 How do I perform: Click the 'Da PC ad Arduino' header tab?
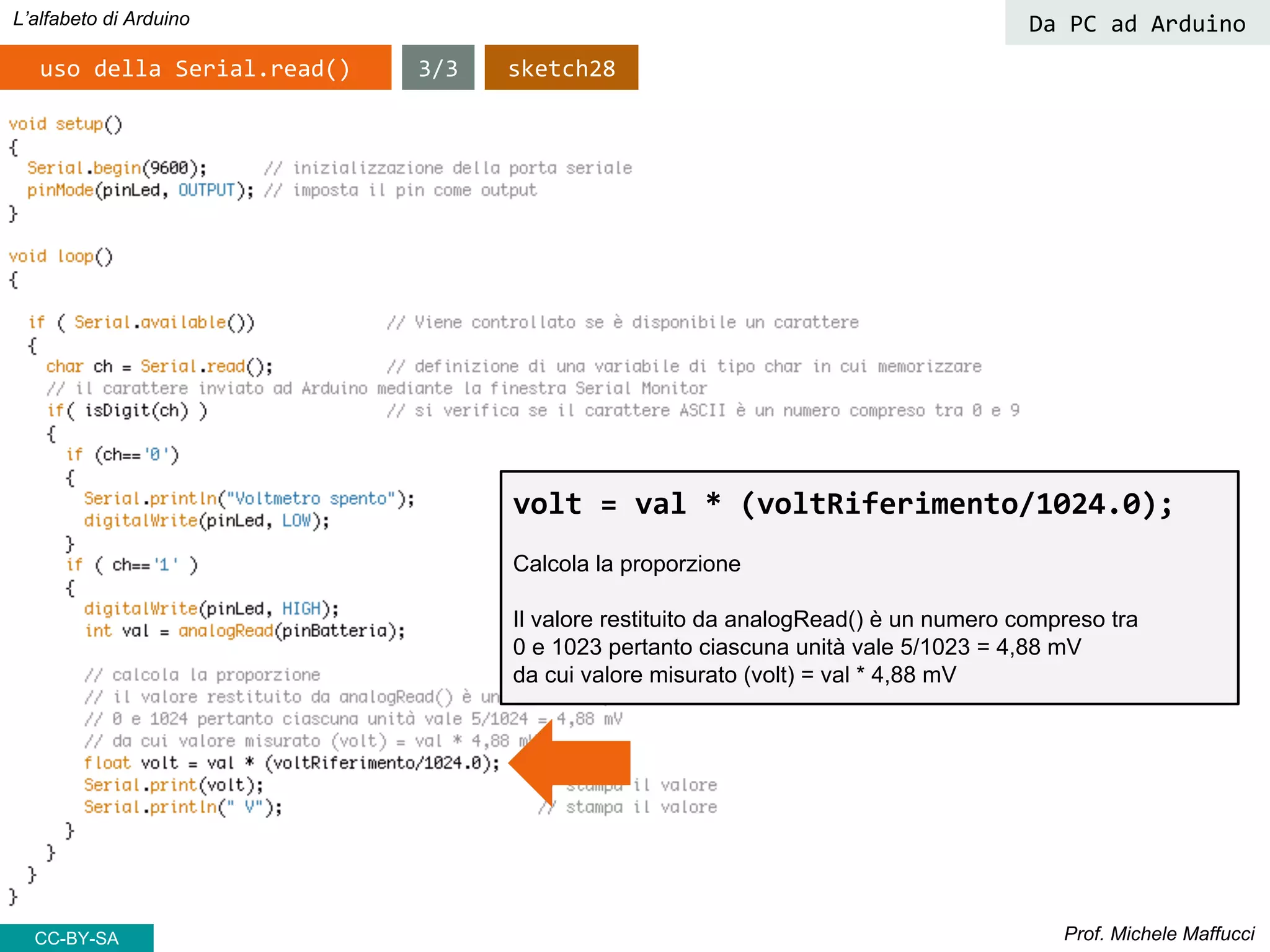click(x=1137, y=24)
